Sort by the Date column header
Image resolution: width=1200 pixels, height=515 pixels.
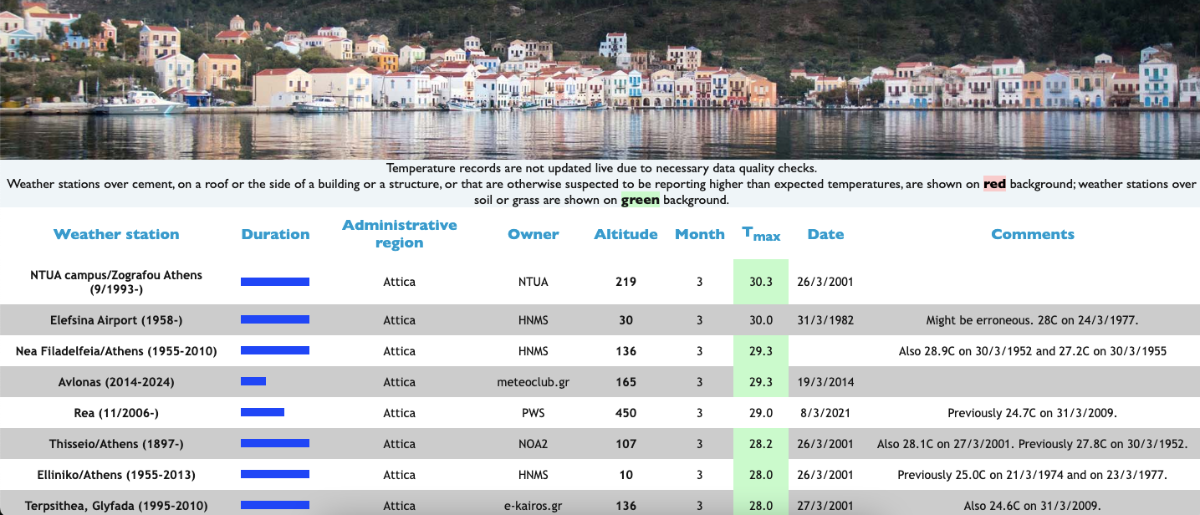(x=826, y=234)
